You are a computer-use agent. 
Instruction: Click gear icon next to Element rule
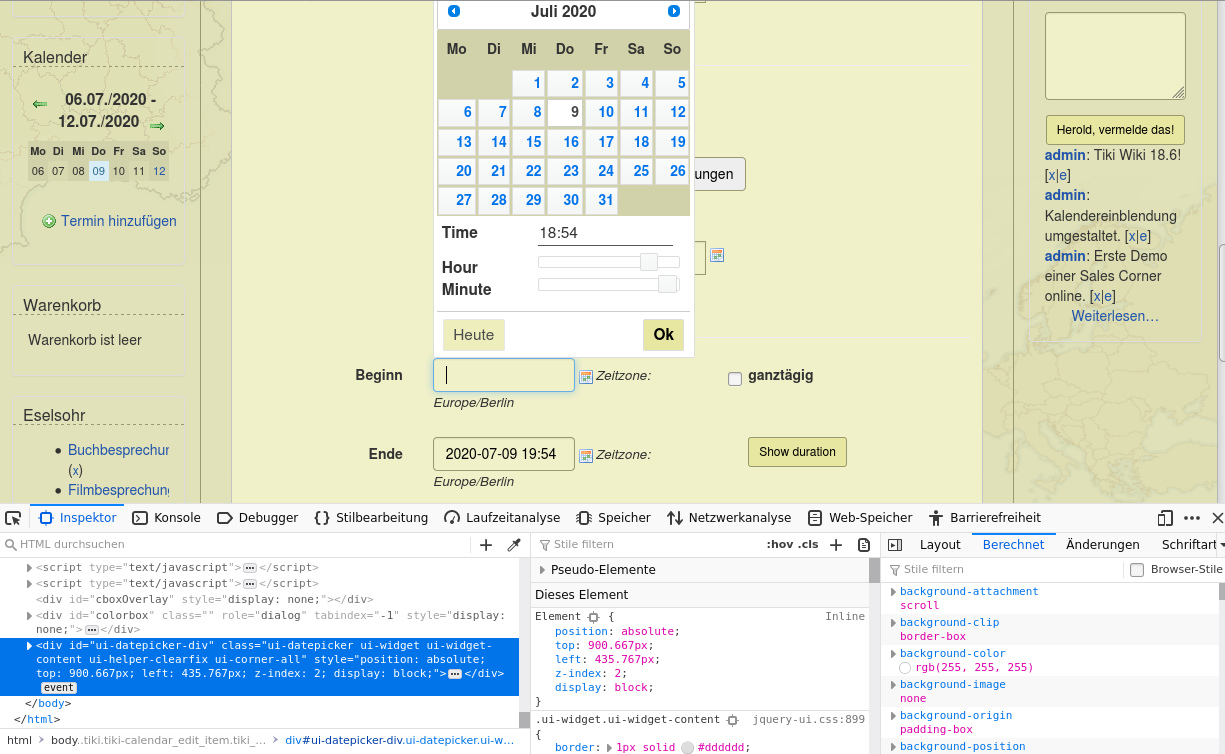tap(593, 617)
